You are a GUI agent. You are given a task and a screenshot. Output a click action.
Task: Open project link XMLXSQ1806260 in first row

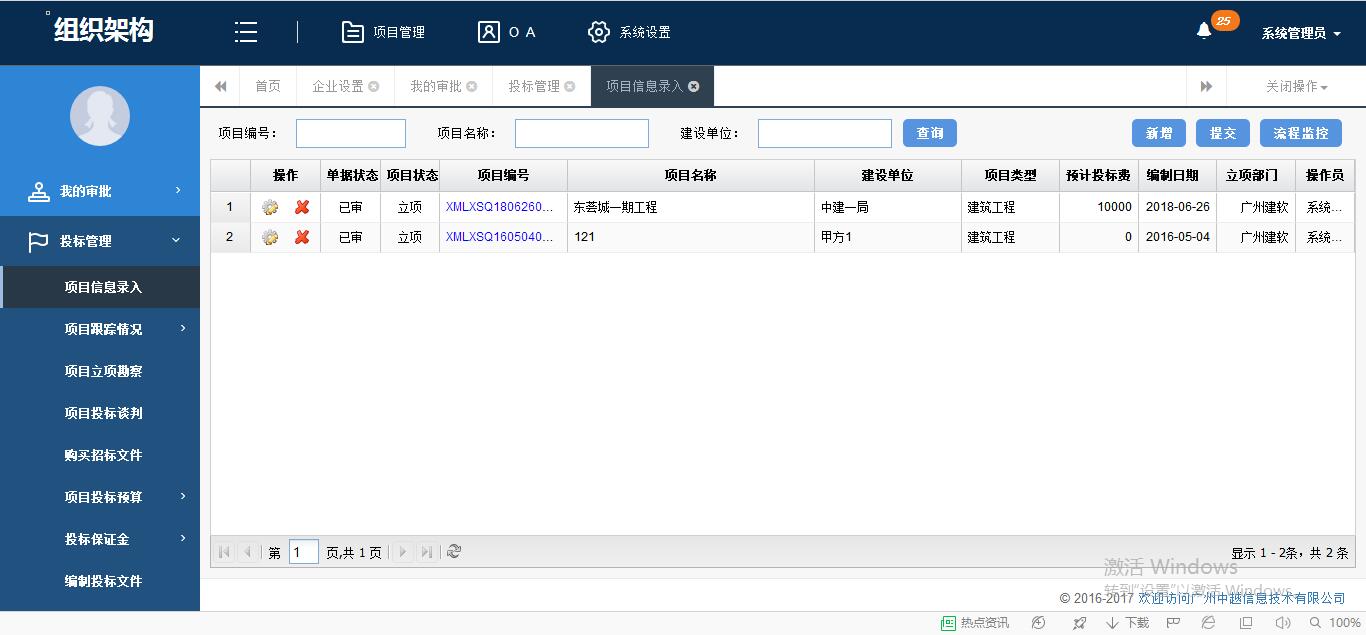(x=499, y=208)
